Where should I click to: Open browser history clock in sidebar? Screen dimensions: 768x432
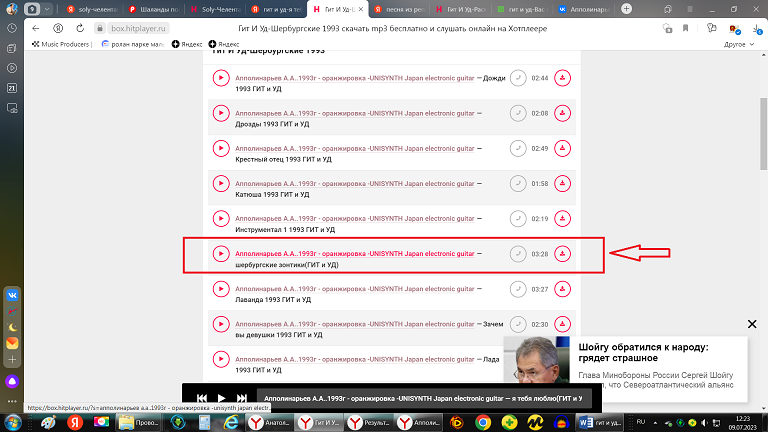coord(12,28)
